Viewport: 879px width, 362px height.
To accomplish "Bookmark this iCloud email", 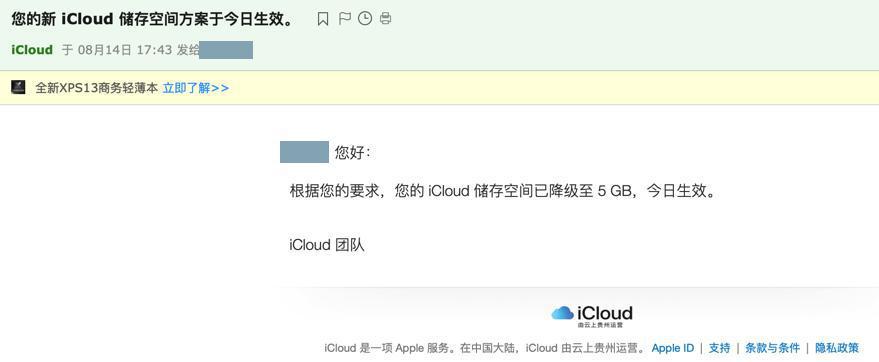I will click(323, 19).
